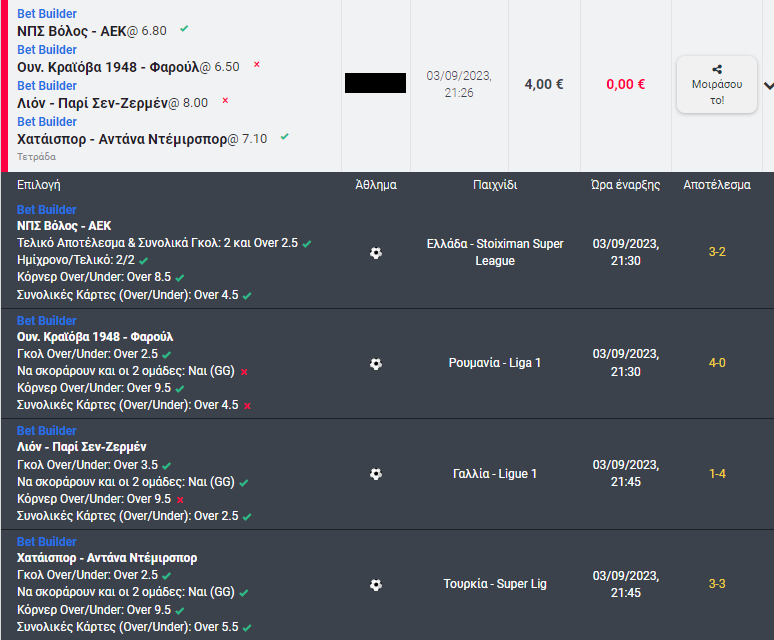Collapse the bet details with the chevron arrow

click(x=769, y=85)
